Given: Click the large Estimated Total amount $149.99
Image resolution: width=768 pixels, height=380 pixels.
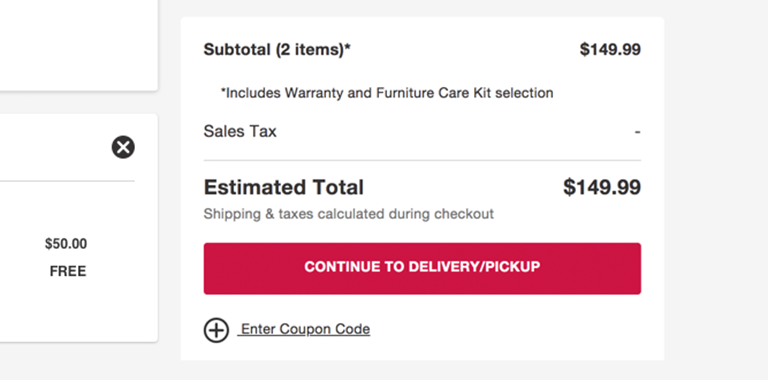Looking at the screenshot, I should (602, 187).
